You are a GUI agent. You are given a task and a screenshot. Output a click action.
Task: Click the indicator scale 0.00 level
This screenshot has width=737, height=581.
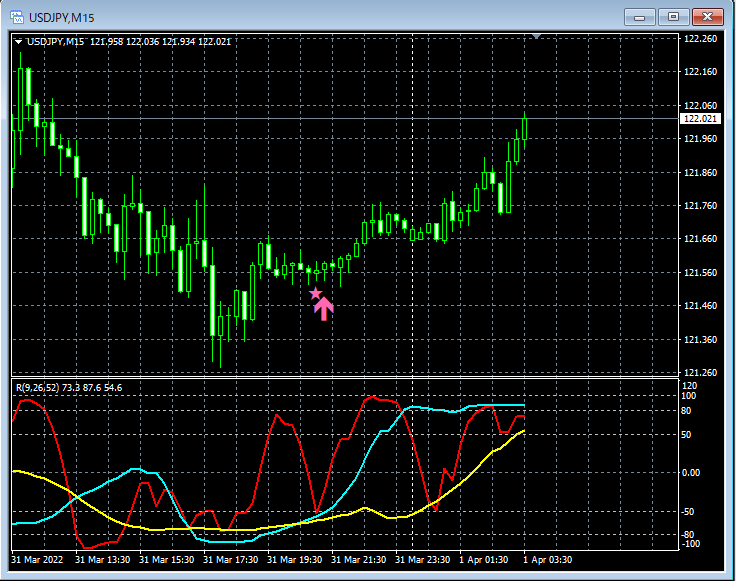pyautogui.click(x=691, y=472)
